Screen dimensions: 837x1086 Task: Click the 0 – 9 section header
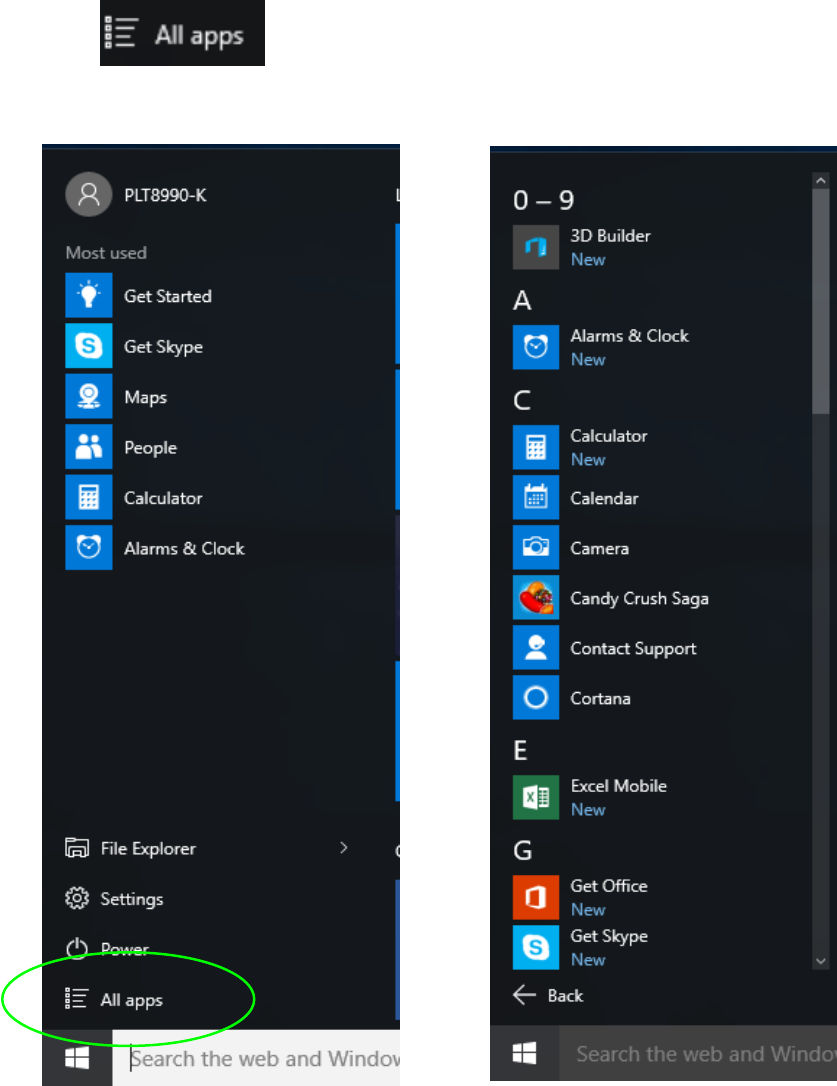pos(544,200)
